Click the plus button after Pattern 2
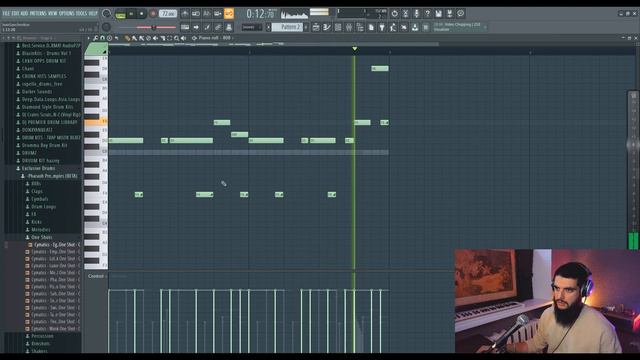The height and width of the screenshot is (360, 640). [306, 27]
